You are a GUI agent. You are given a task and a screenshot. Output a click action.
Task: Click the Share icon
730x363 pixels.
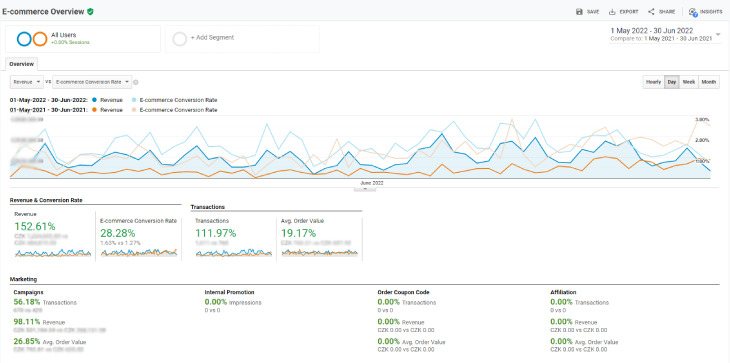(651, 12)
